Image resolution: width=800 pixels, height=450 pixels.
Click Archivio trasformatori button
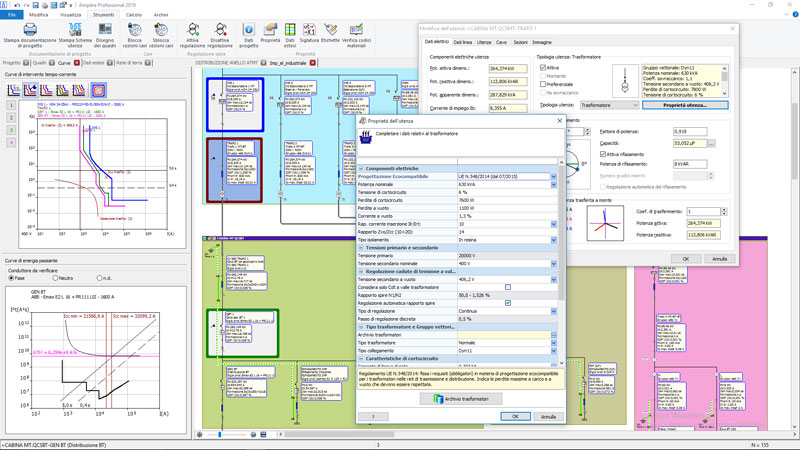pos(461,399)
